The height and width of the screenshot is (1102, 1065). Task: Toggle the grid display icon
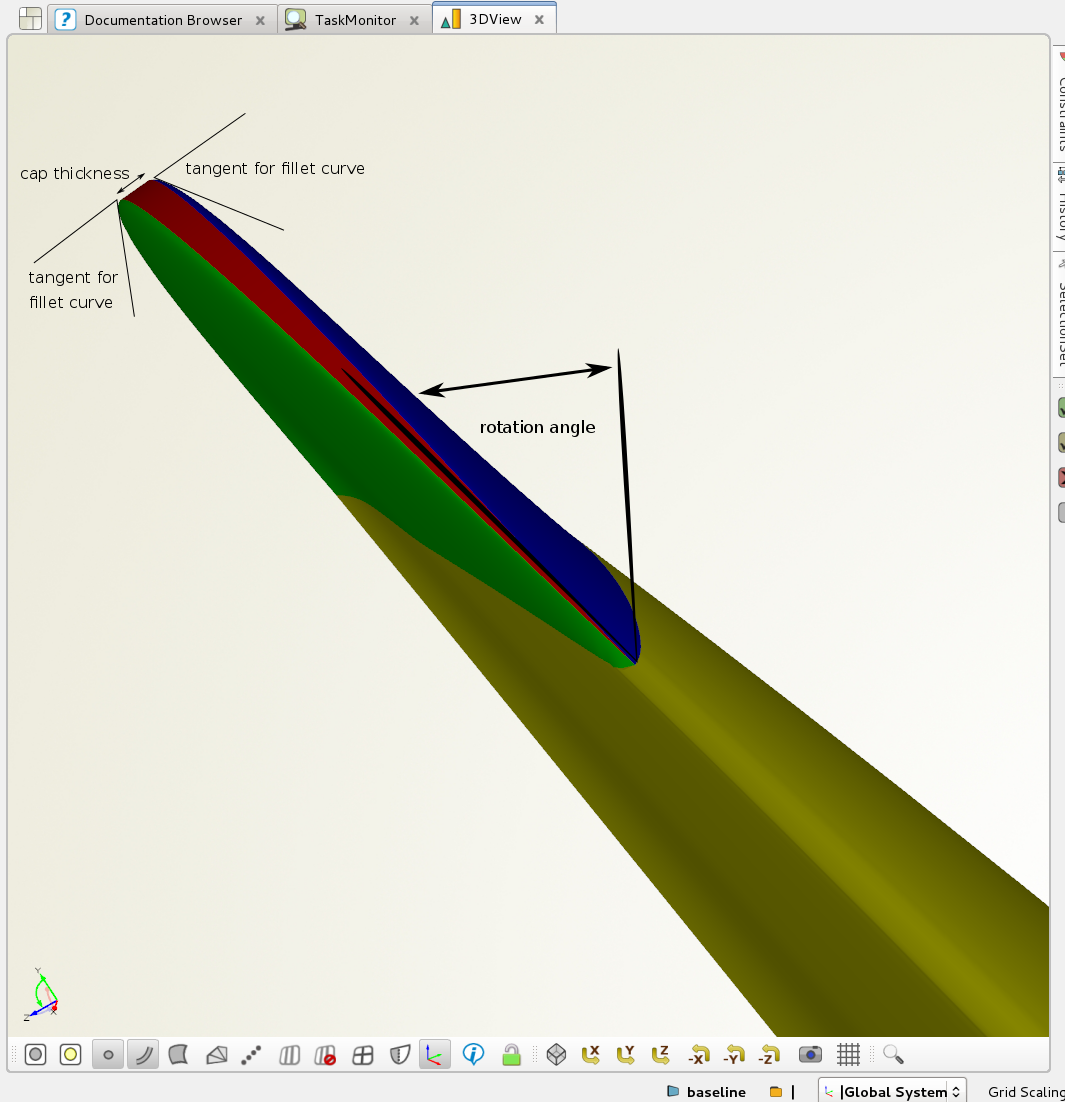[848, 1054]
